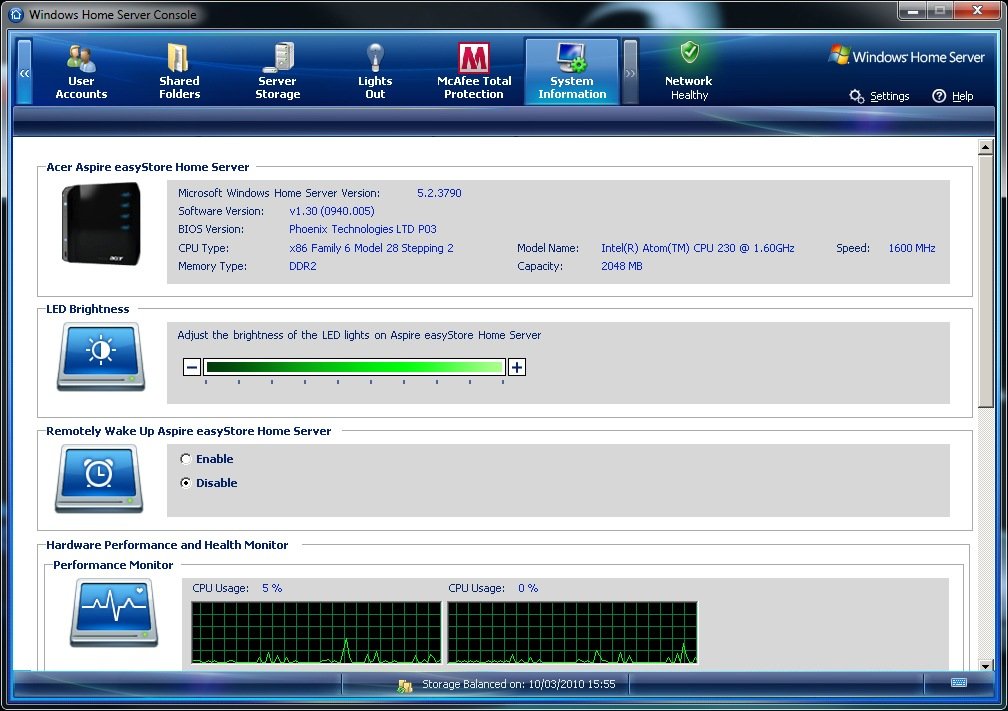Image resolution: width=1008 pixels, height=711 pixels.
Task: Click the Performance Monitor heartbeat icon
Action: coord(114,612)
